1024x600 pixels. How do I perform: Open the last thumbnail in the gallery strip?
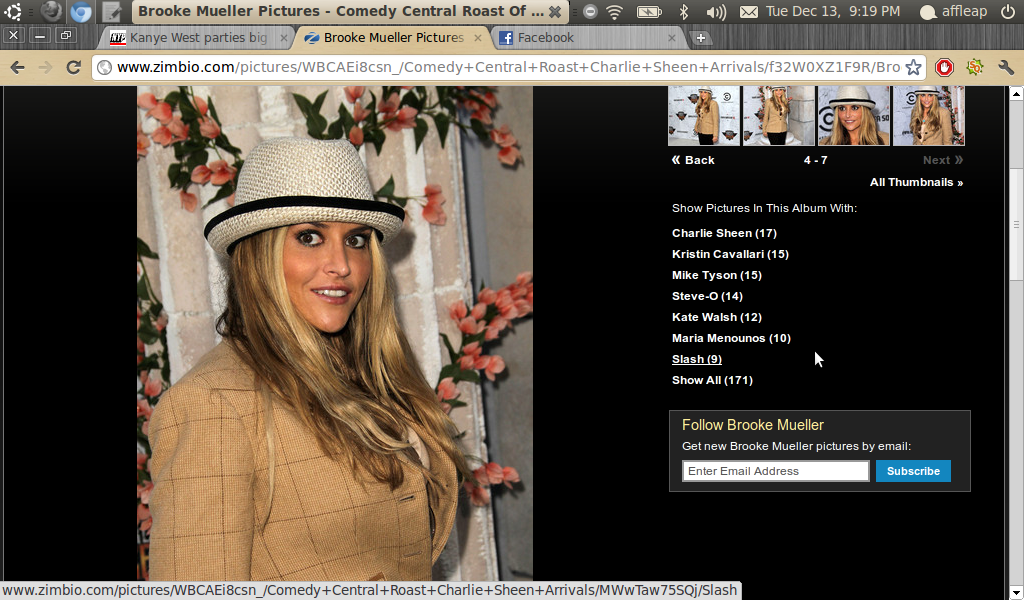pos(928,116)
